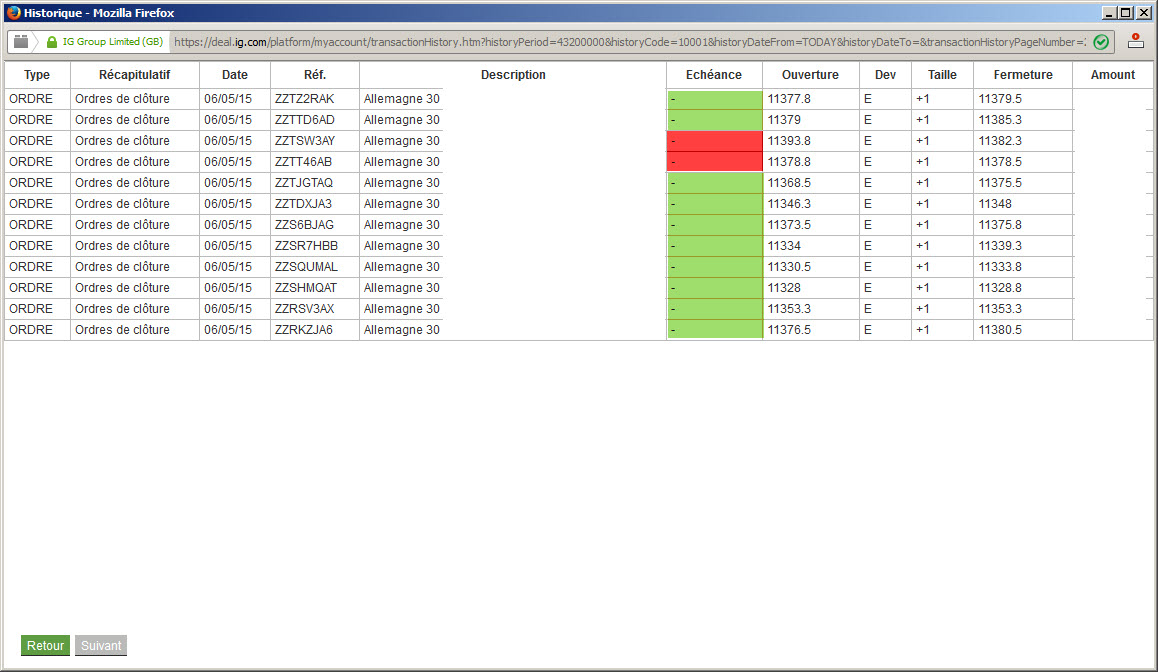
Task: Click red Echéance cell in ZZTSW3AY row
Action: (x=714, y=141)
